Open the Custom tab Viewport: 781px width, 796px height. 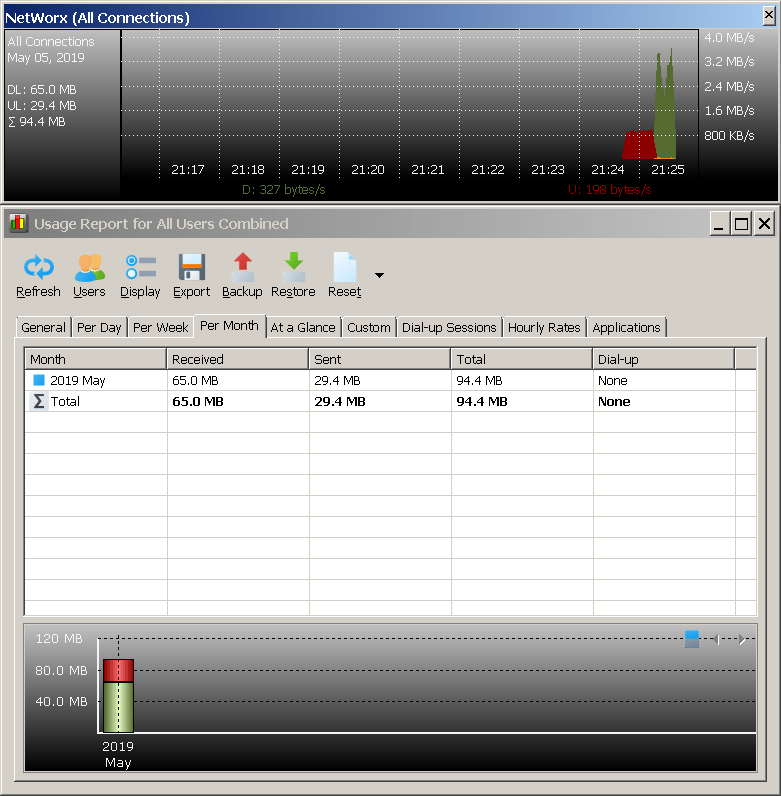pyautogui.click(x=369, y=327)
